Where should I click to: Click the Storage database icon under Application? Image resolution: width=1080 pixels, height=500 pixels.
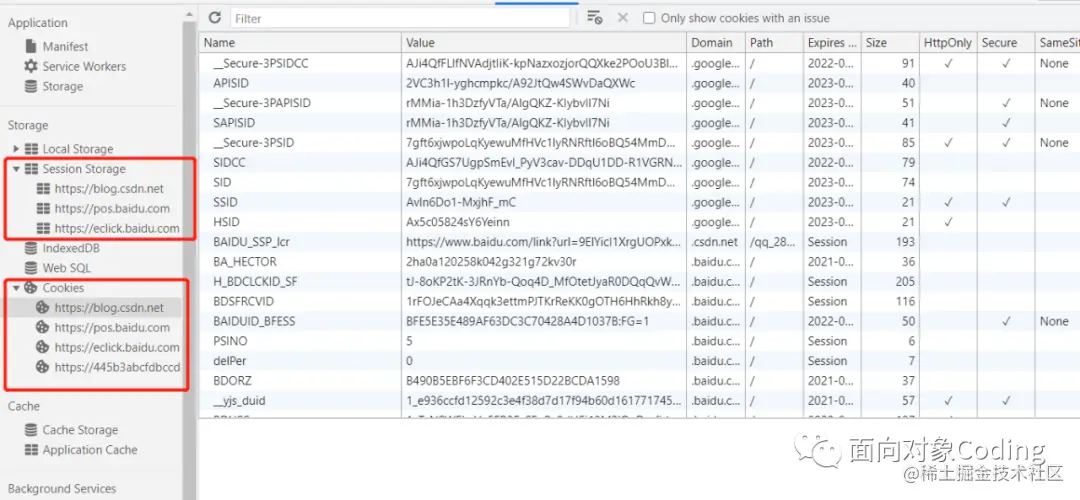coord(31,87)
